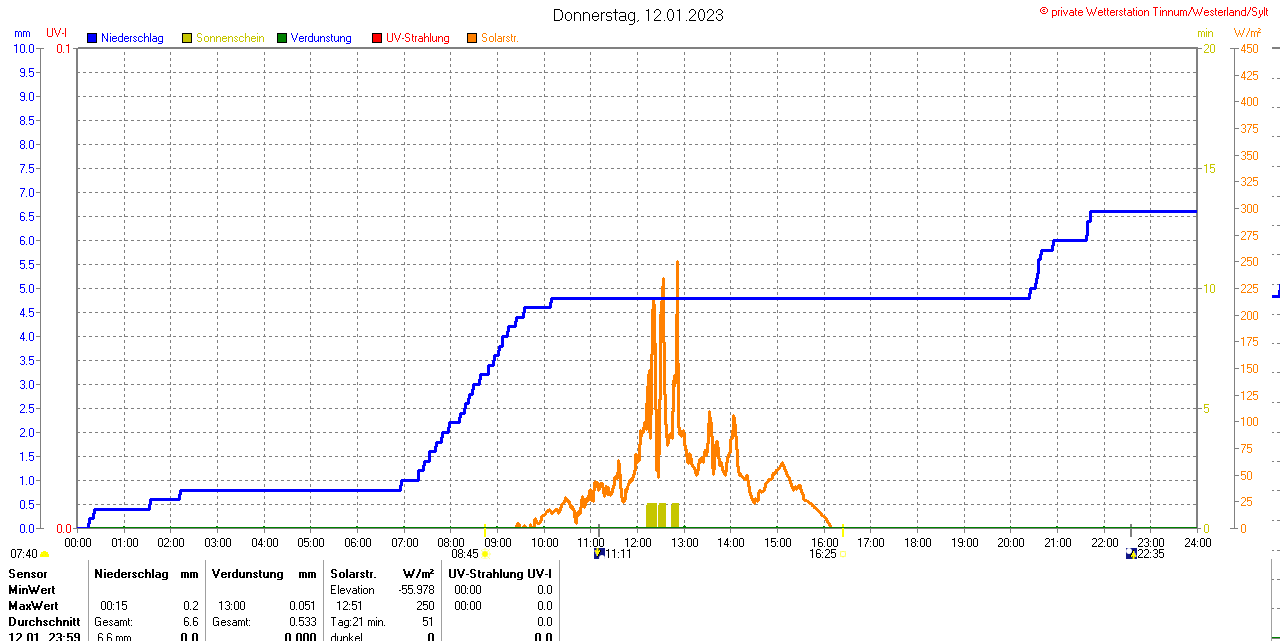This screenshot has width=1280, height=641.
Task: Click the Solarstr. column header in table
Action: 352,574
